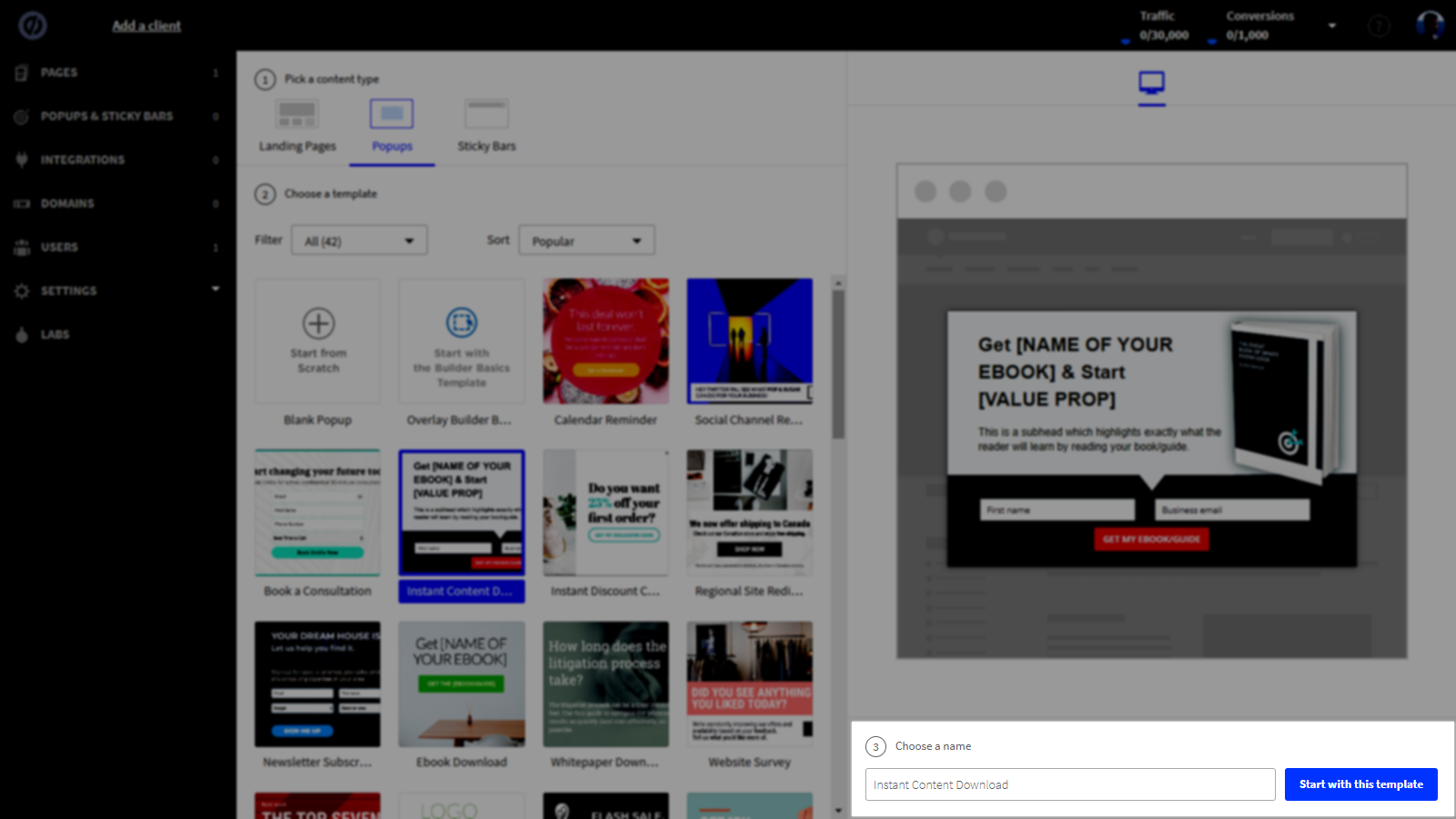Click the template list scrollbar
This screenshot has height=819, width=1456.
pos(838,364)
